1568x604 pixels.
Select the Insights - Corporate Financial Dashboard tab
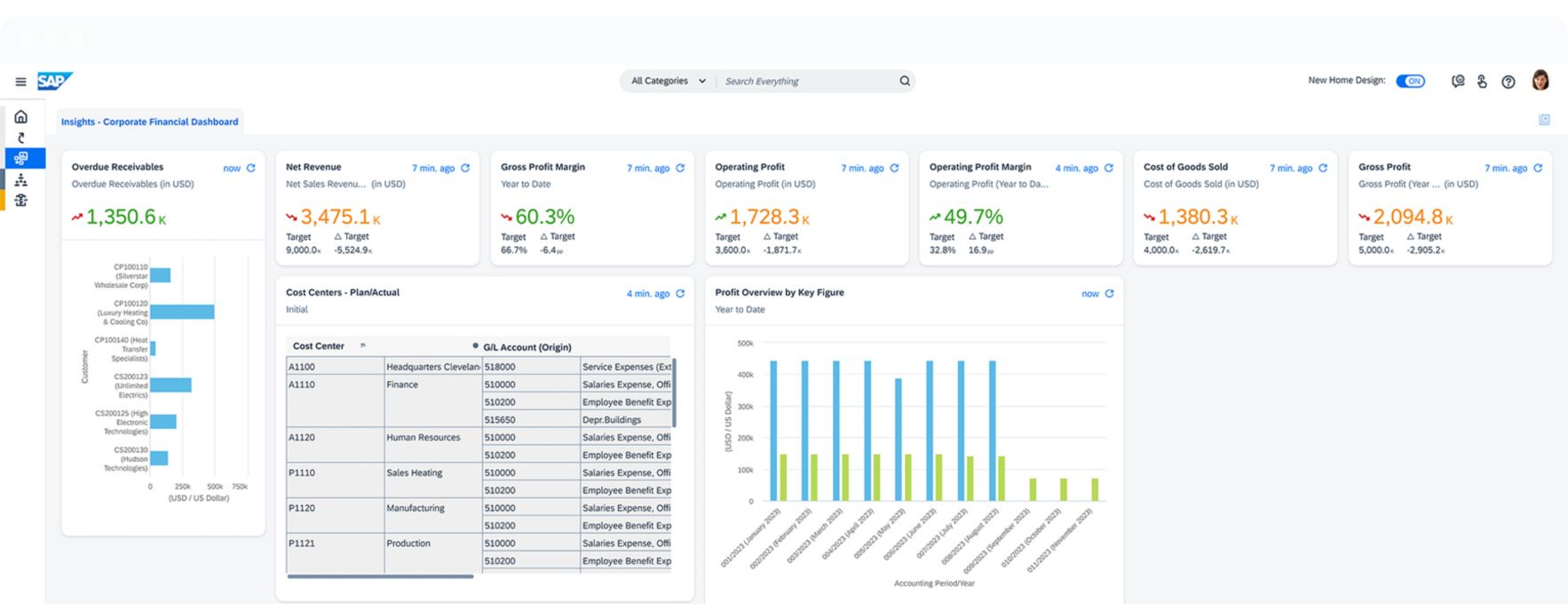click(x=149, y=122)
